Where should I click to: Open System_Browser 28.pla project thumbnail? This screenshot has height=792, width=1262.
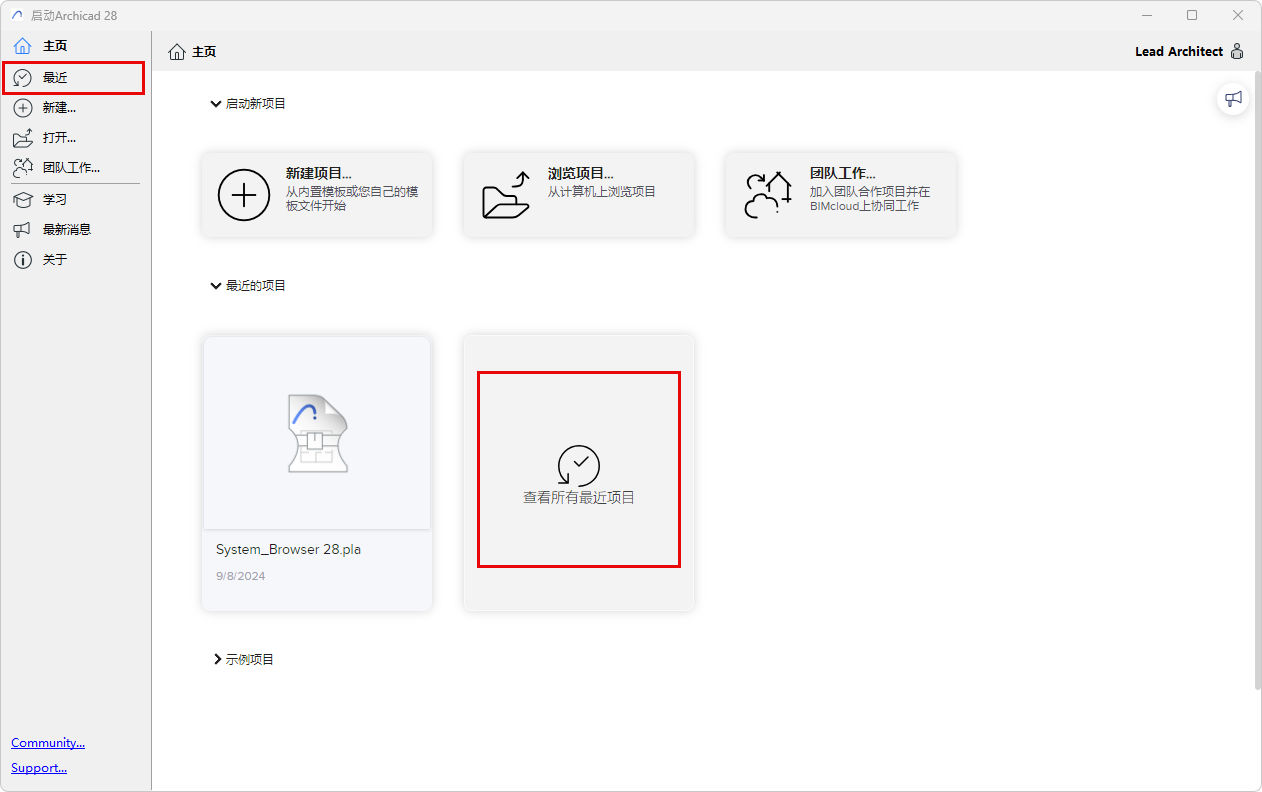tap(317, 432)
